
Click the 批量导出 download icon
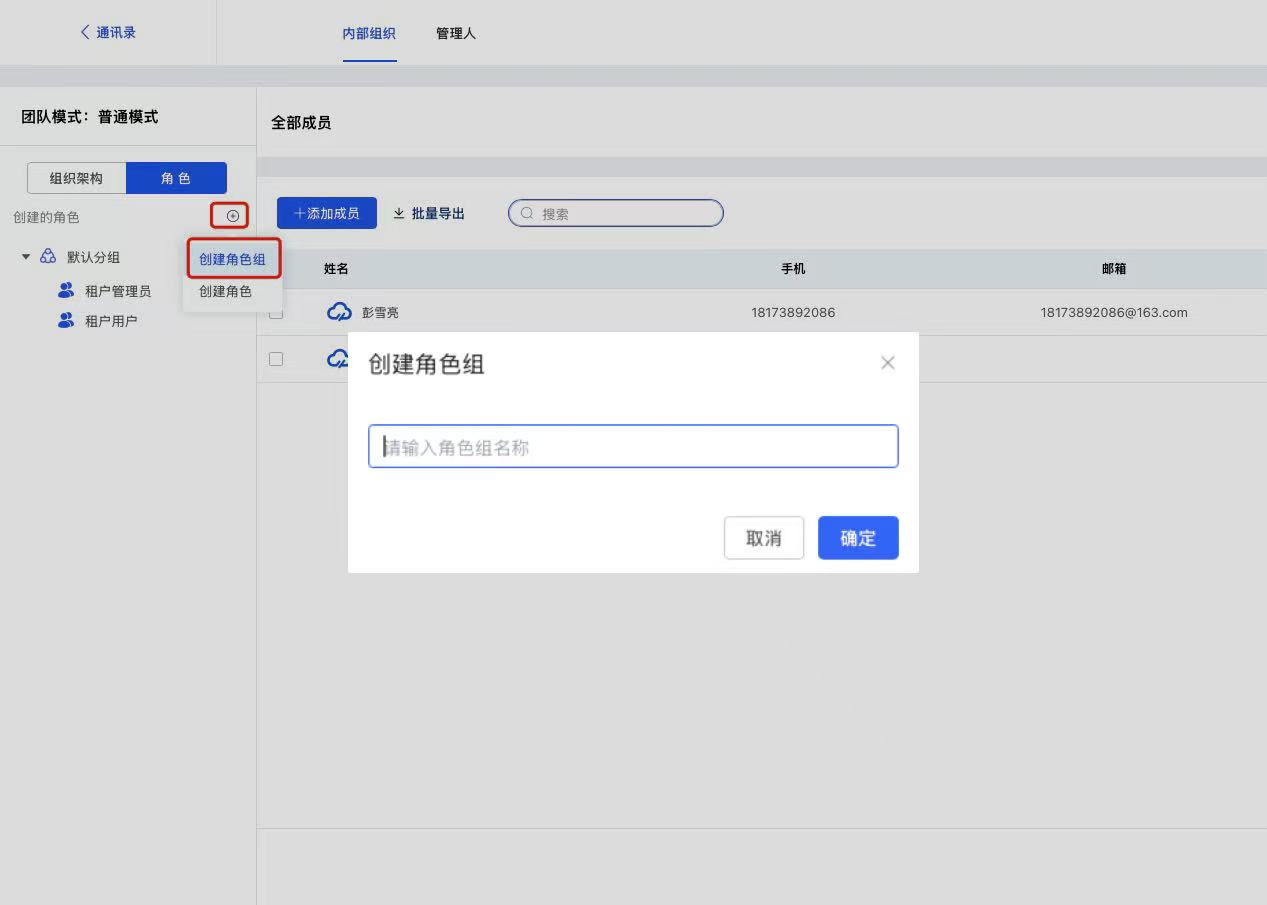click(399, 213)
